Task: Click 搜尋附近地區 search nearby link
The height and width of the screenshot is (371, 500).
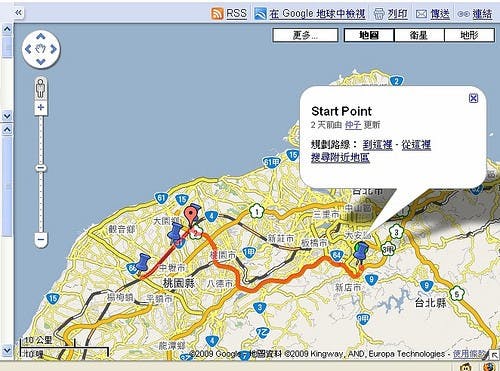Action: [x=340, y=157]
